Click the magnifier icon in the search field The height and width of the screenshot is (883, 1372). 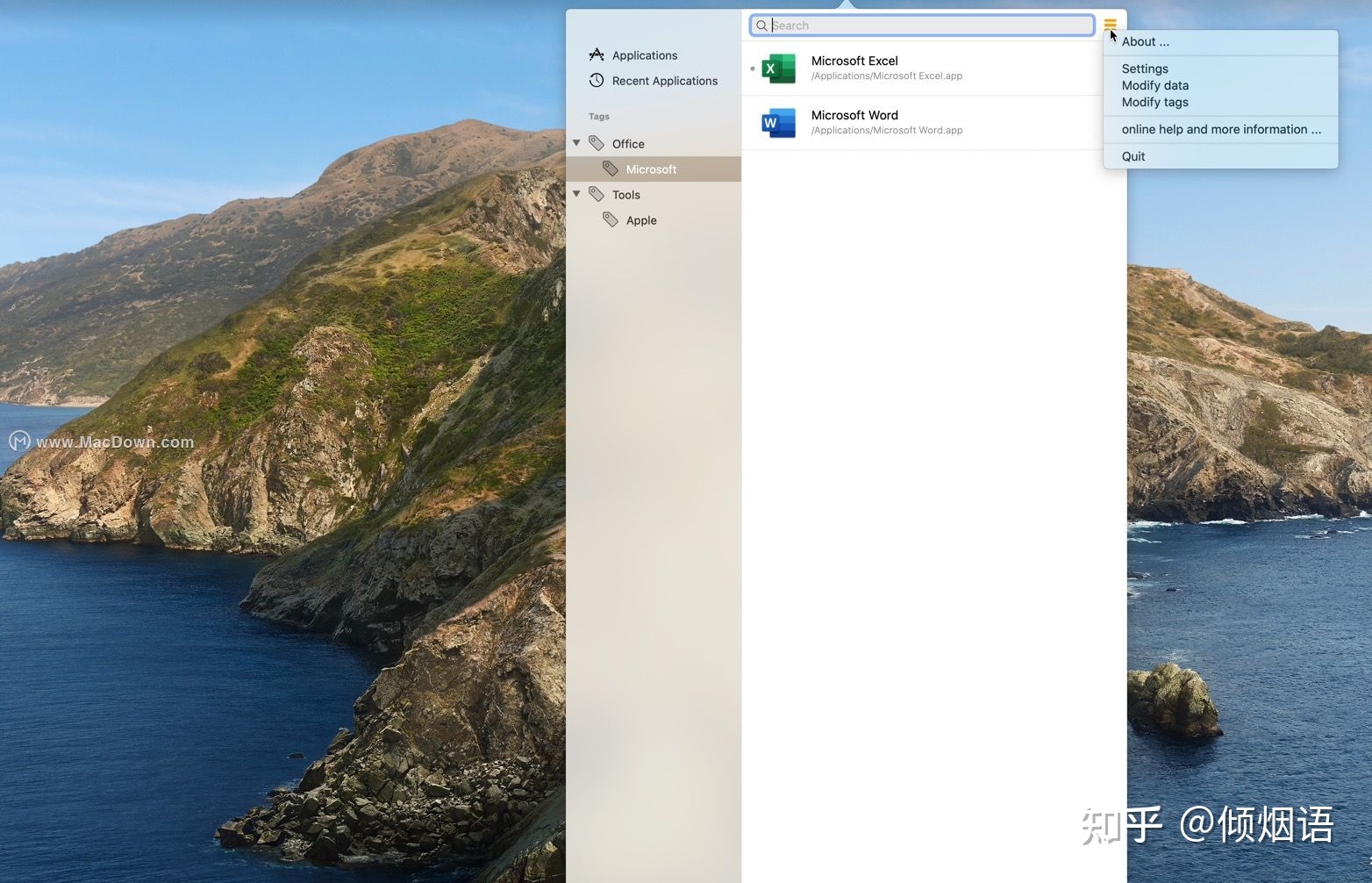click(761, 25)
